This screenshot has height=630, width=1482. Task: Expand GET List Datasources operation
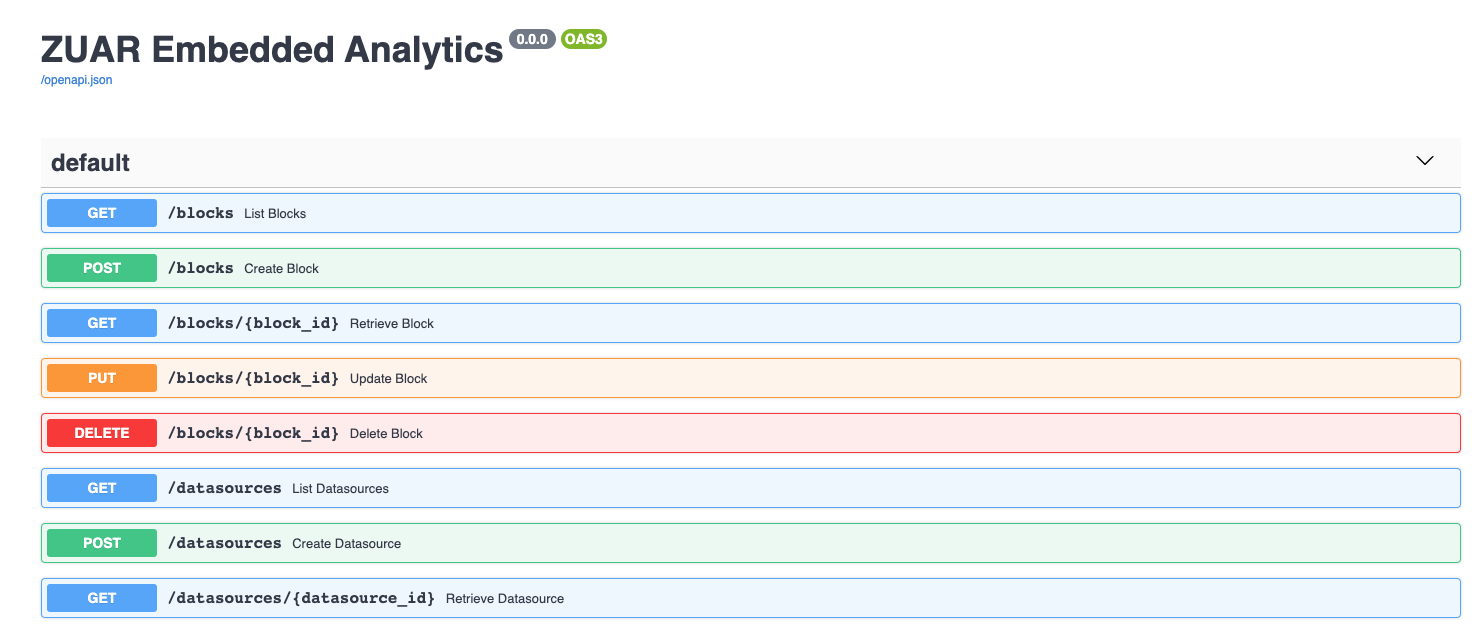pos(751,488)
